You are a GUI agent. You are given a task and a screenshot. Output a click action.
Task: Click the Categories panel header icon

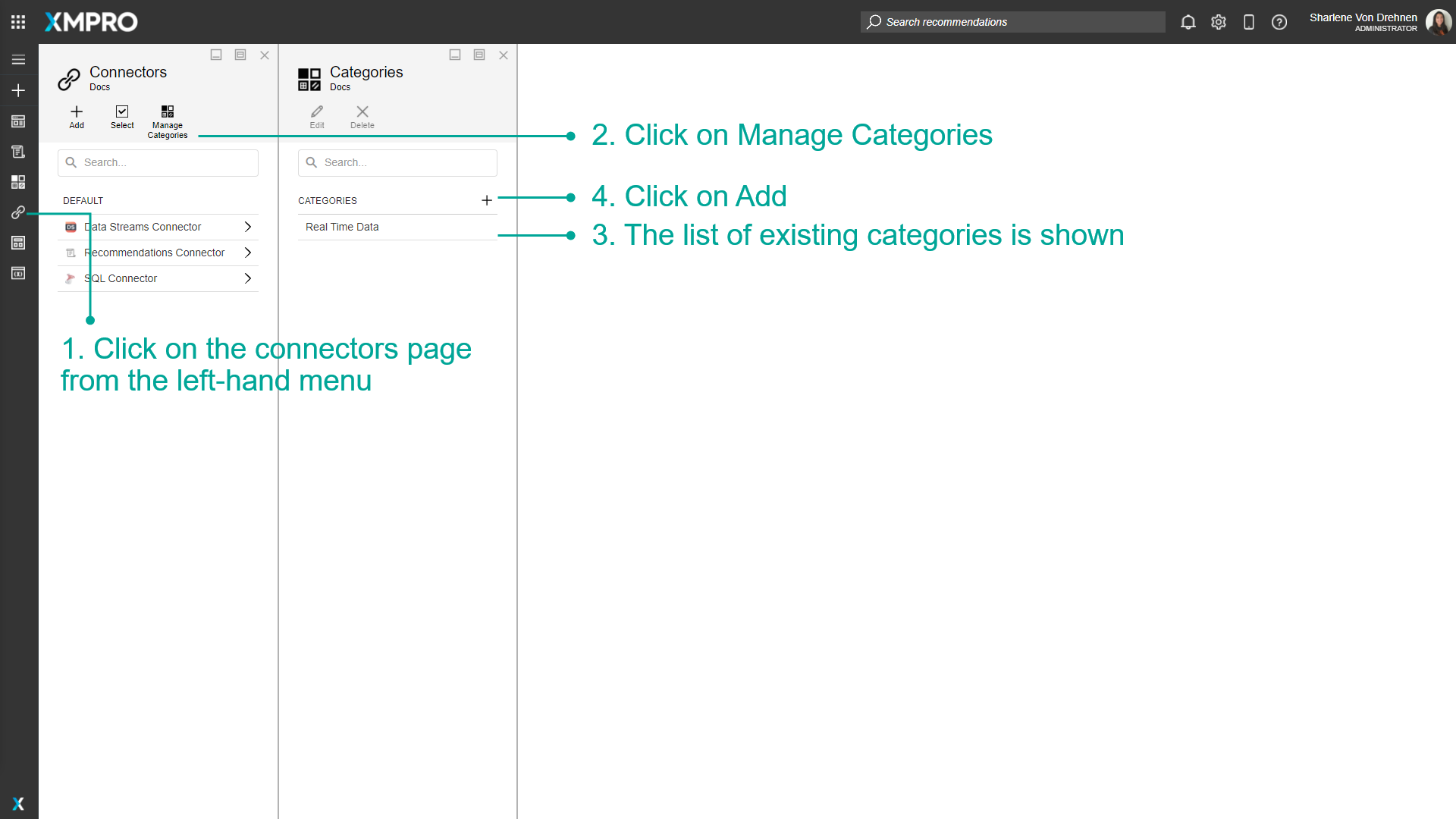click(x=309, y=79)
